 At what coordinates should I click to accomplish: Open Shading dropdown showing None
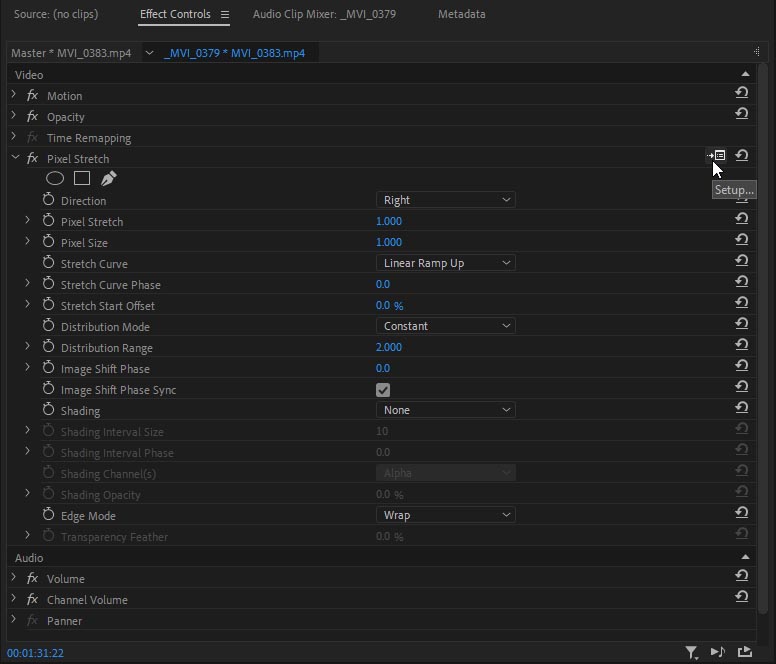(446, 410)
